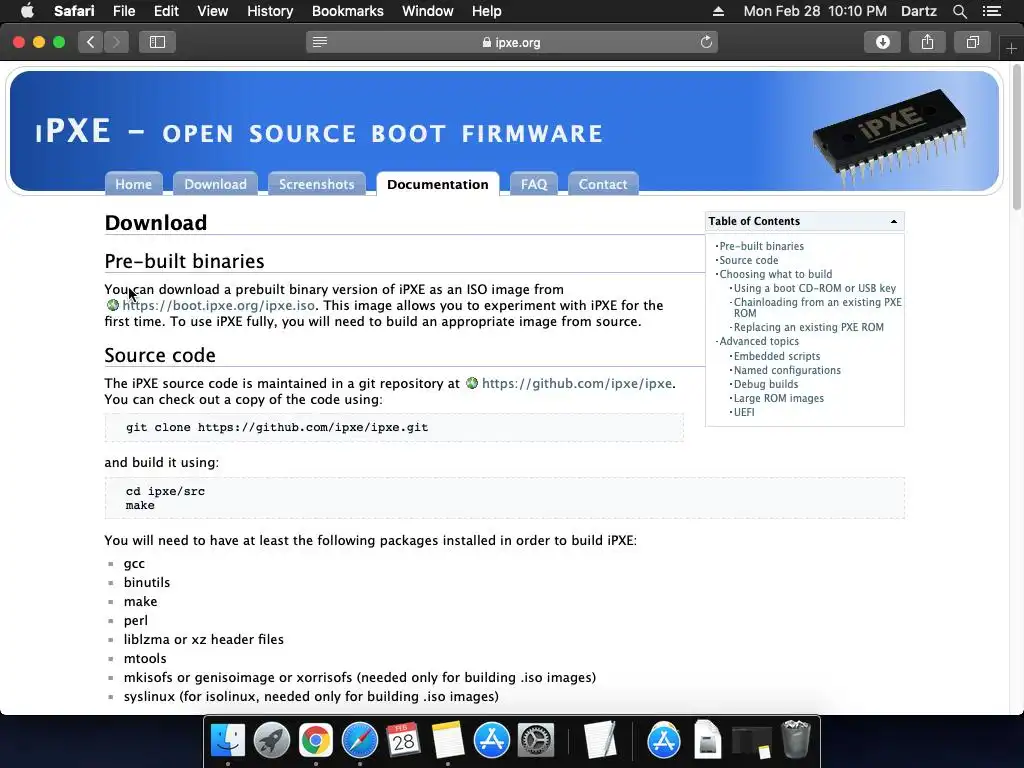Toggle Reader view icon in address bar

(x=320, y=42)
